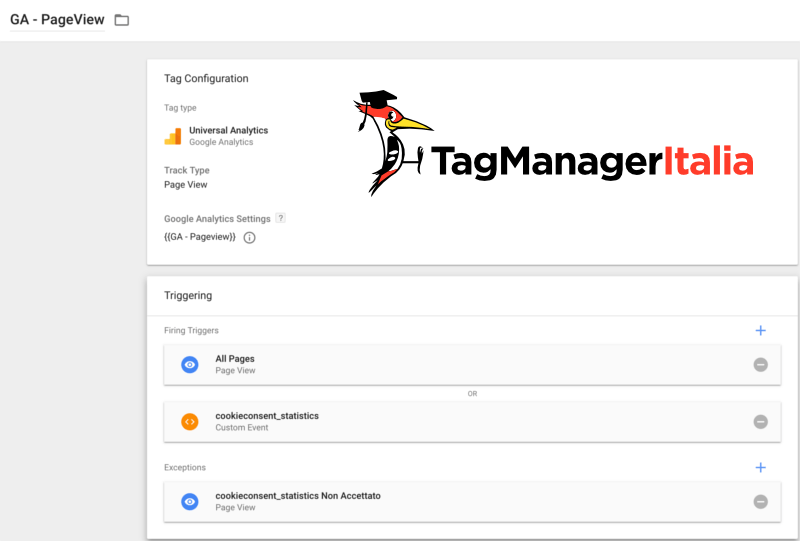Open the All Pages trigger row
800x560 pixels.
(472, 365)
